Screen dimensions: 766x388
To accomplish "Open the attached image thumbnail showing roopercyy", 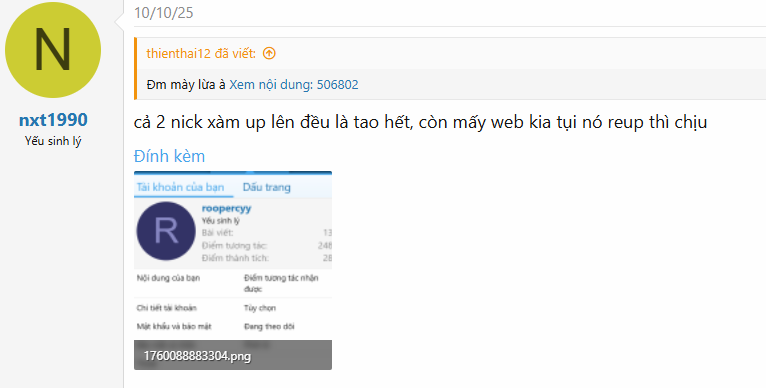I will [x=233, y=270].
